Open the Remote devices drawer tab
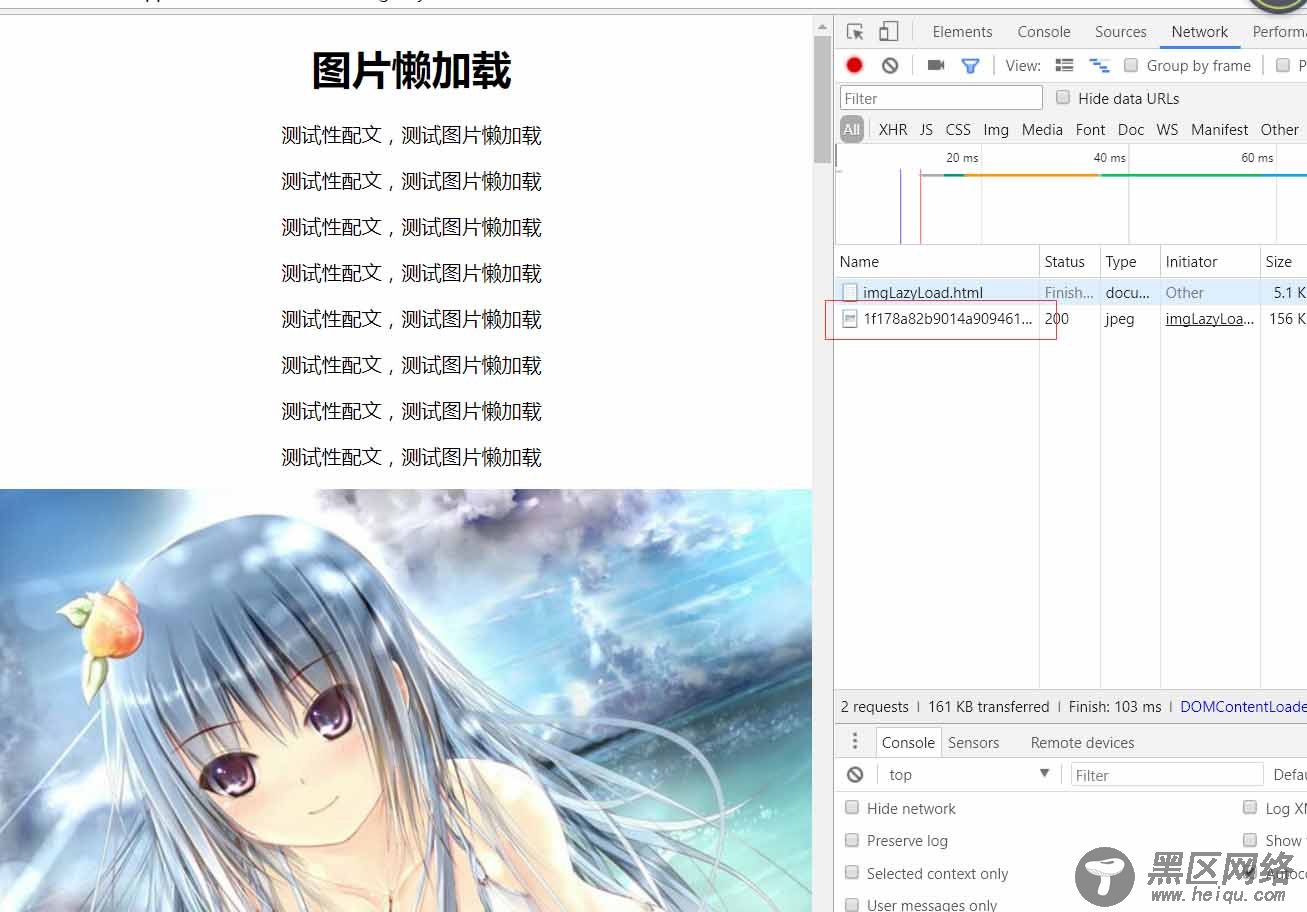 coord(1082,743)
